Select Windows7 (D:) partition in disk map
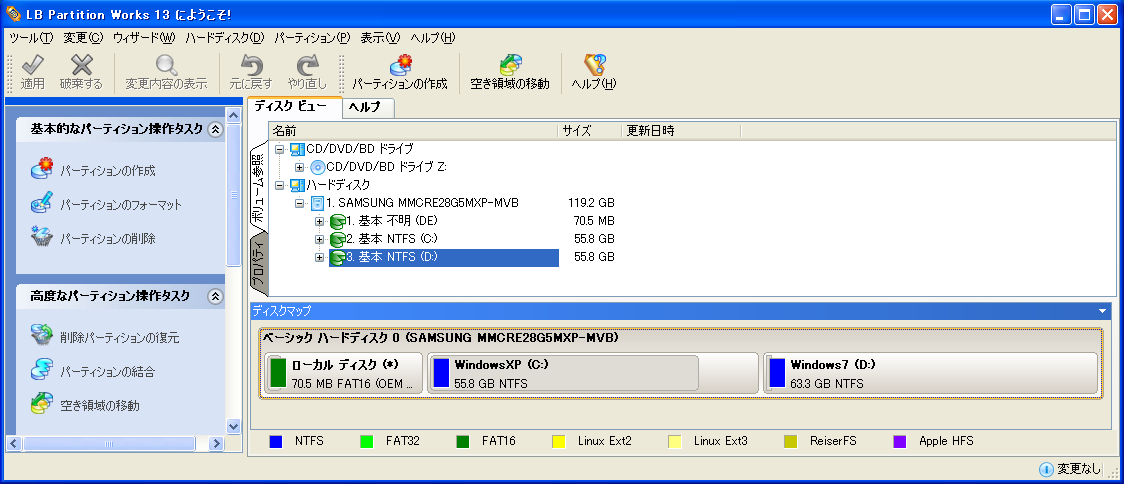 pos(930,373)
